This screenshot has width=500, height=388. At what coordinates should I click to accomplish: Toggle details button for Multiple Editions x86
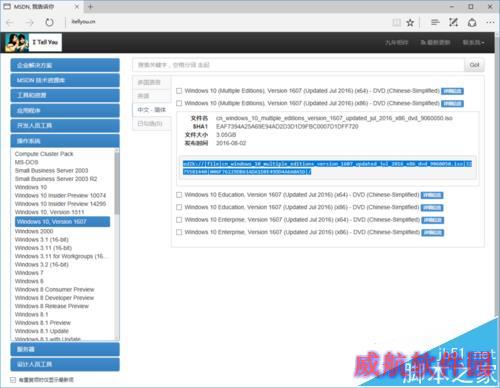(452, 104)
